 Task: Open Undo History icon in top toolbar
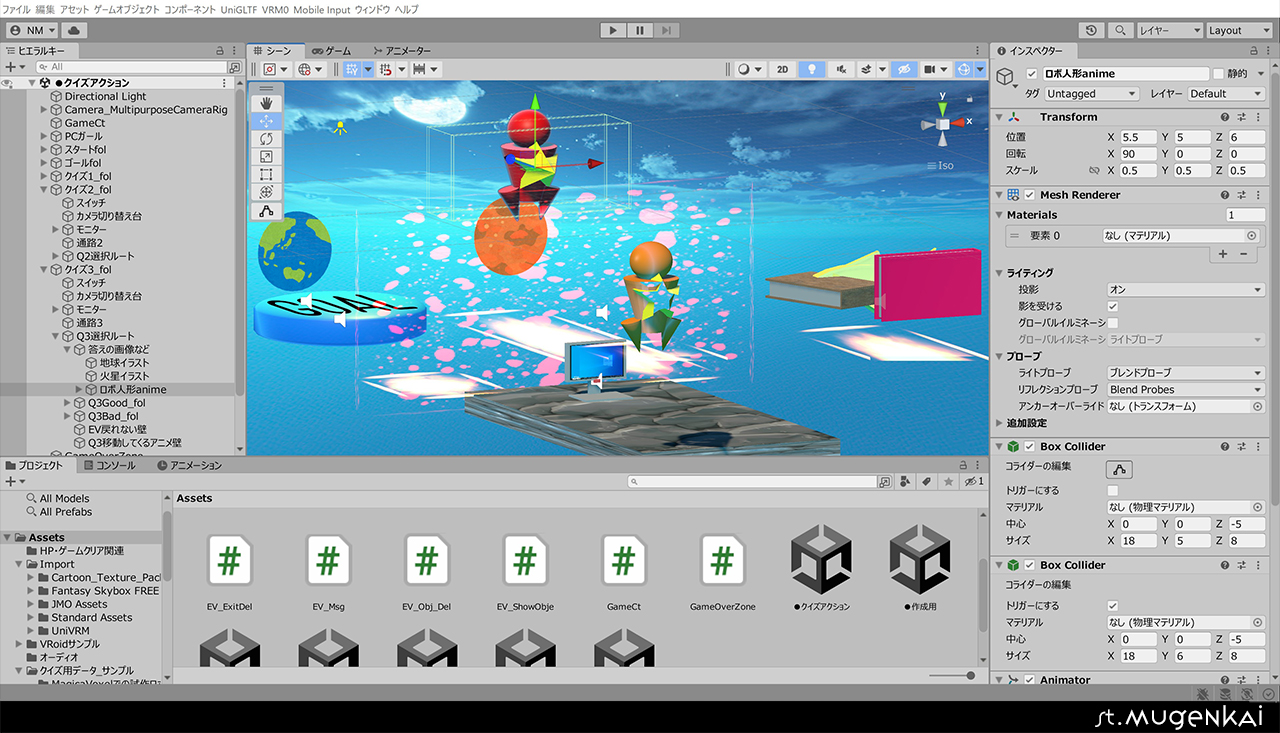(1092, 30)
